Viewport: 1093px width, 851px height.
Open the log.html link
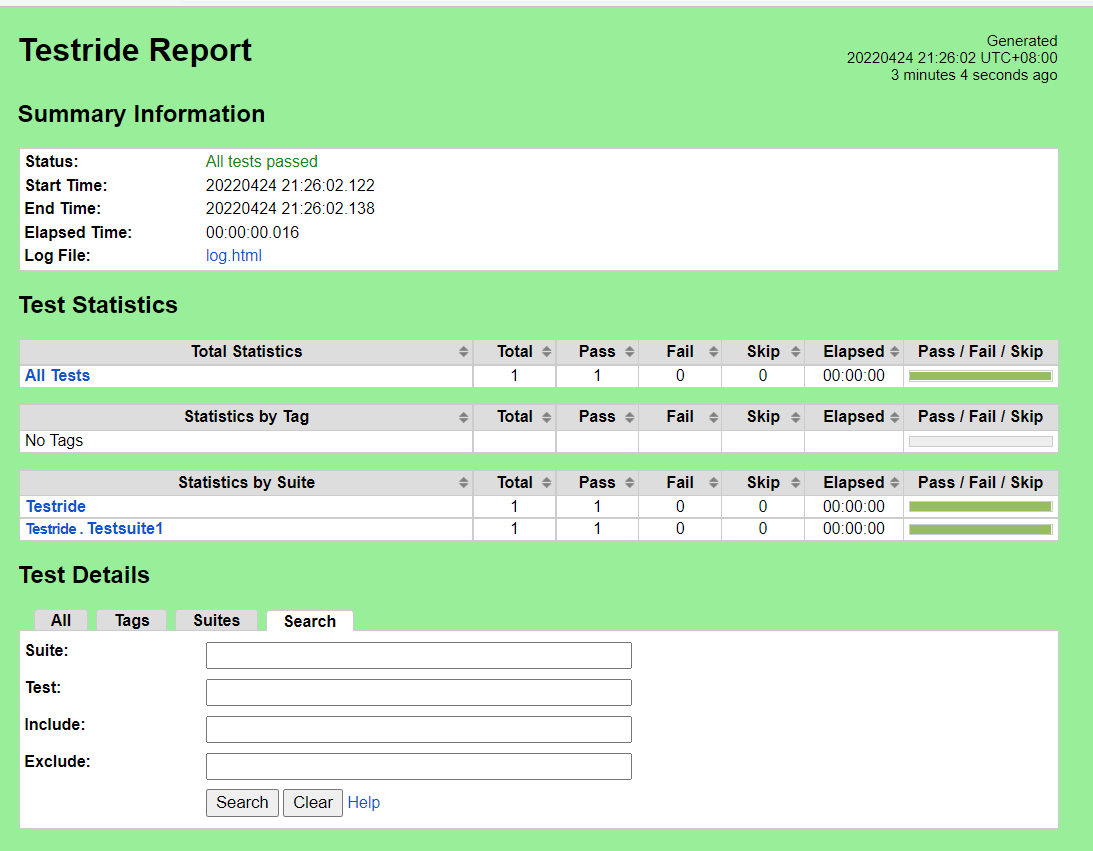234,256
